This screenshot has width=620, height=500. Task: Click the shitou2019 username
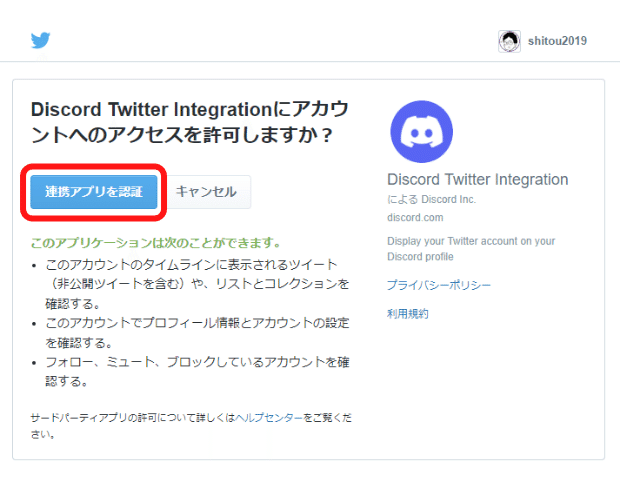557,41
